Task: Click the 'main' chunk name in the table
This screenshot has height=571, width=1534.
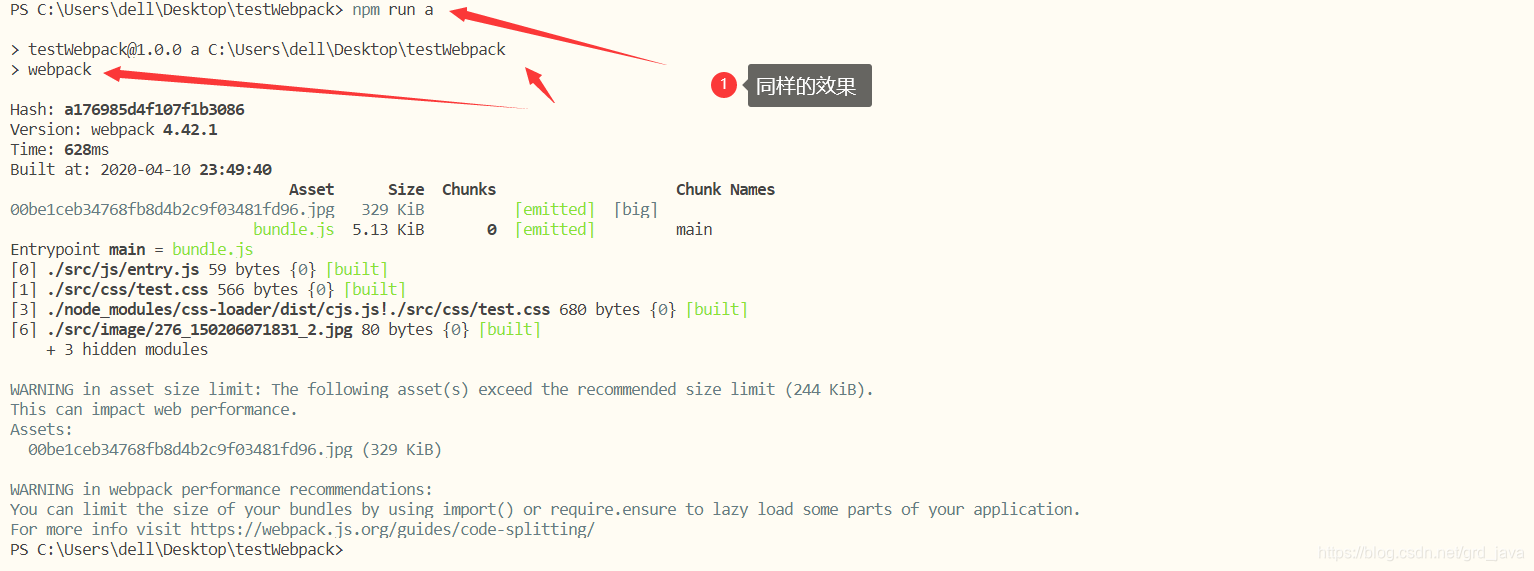Action: (x=694, y=230)
